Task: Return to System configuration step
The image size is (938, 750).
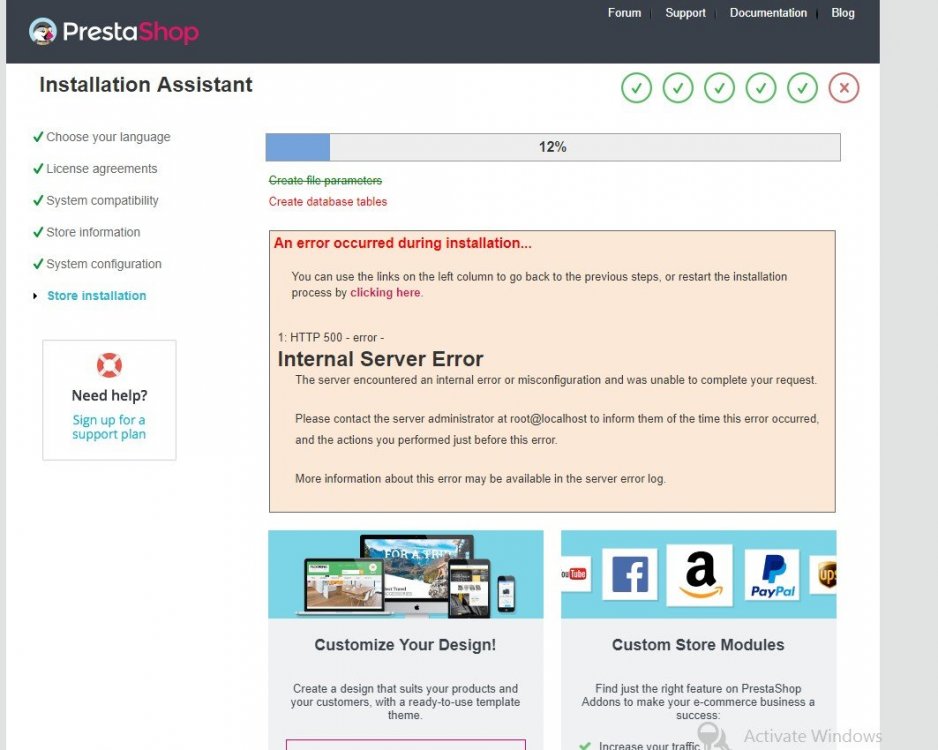Action: (x=104, y=264)
